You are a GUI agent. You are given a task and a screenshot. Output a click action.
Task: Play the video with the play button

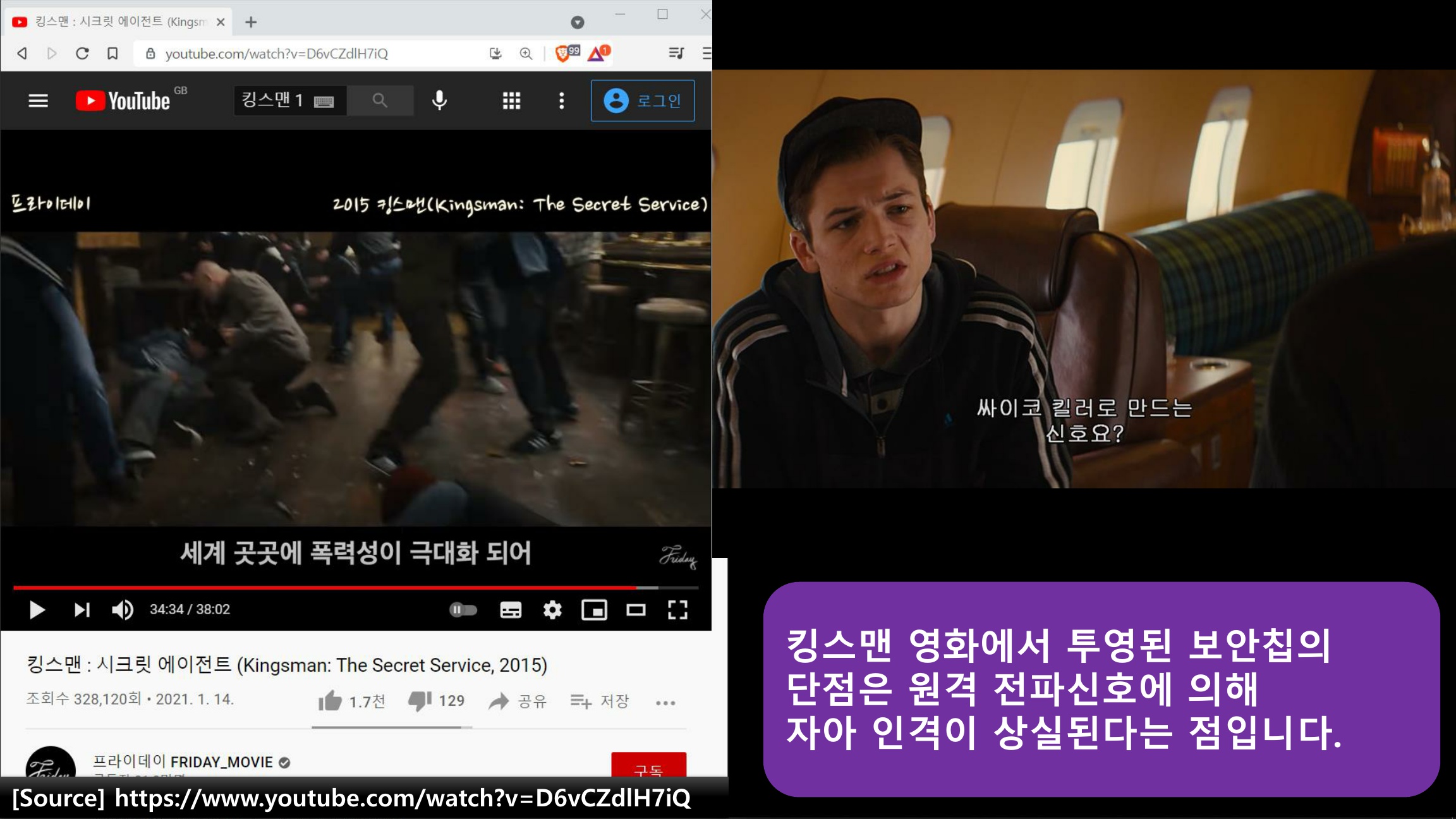click(37, 609)
